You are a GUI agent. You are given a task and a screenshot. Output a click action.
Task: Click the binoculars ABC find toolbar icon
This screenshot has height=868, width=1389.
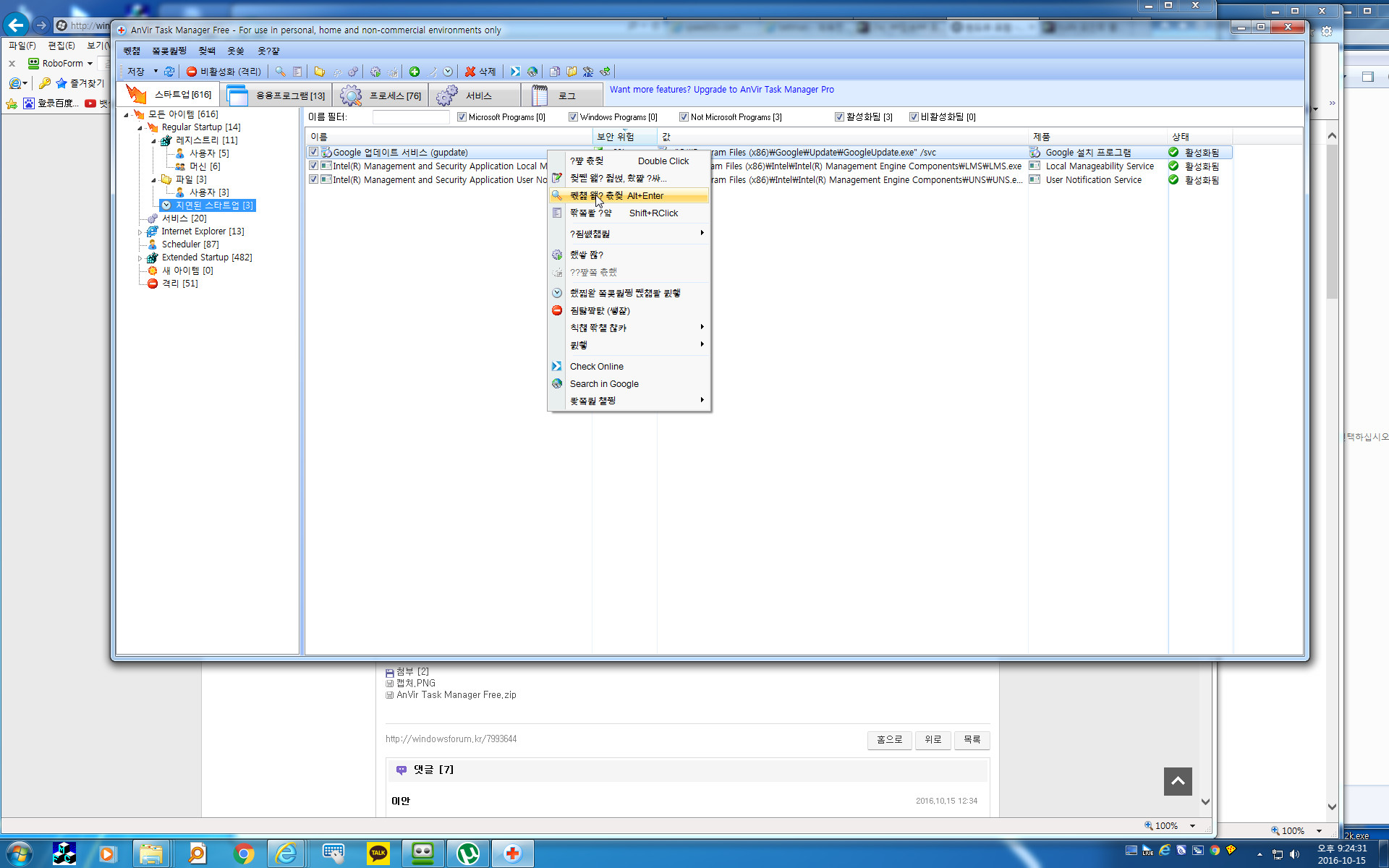pos(588,72)
